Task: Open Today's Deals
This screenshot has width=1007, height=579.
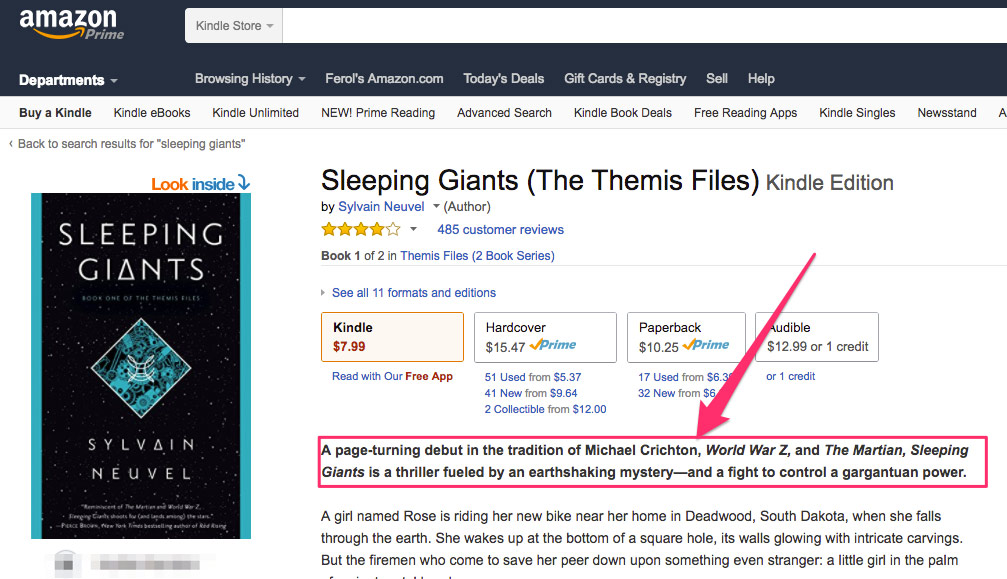Action: tap(504, 79)
